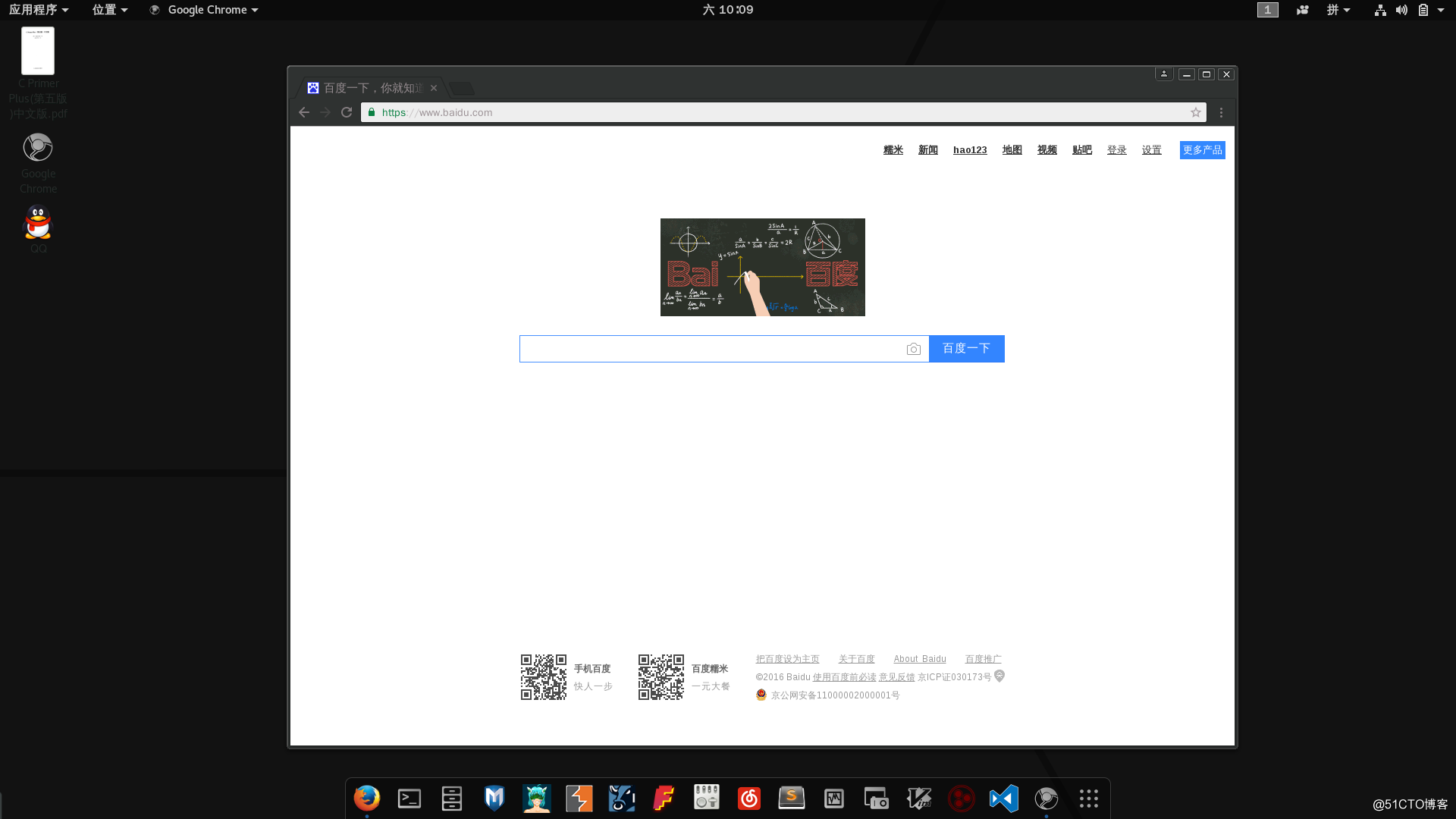Reload the Baidu page
This screenshot has width=1456, height=819.
tap(347, 112)
